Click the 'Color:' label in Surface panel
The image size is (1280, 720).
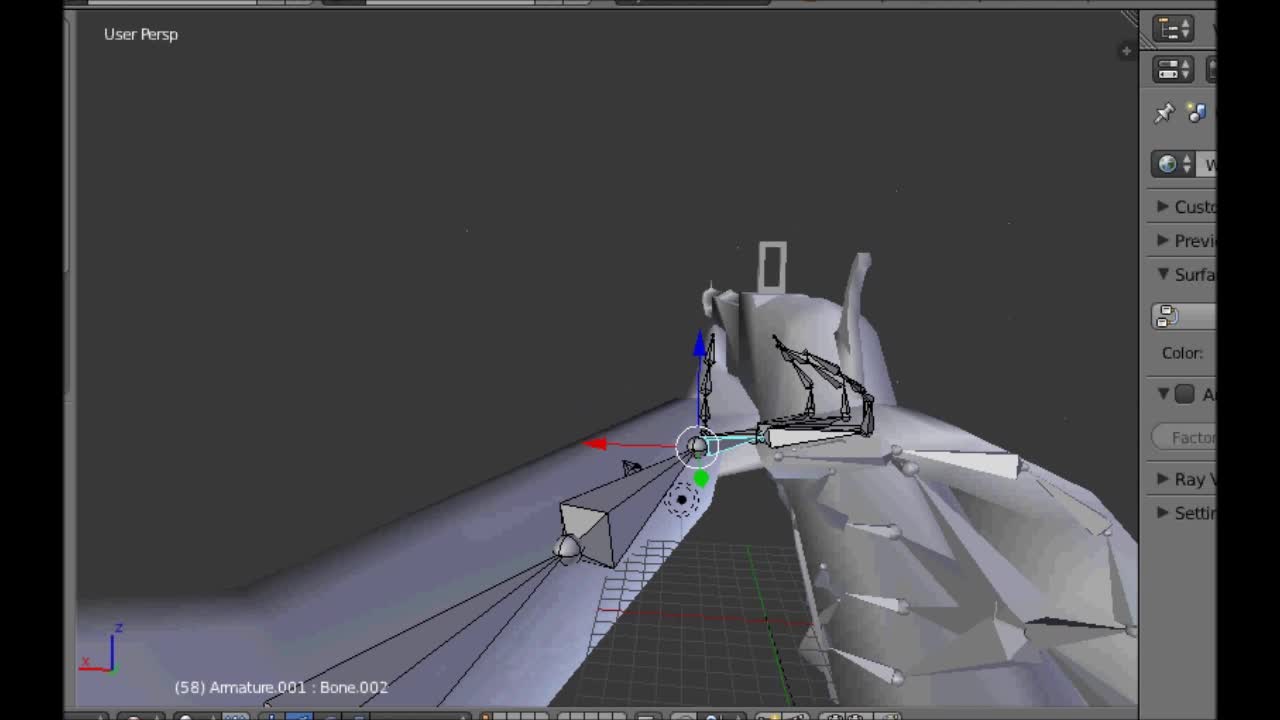click(1182, 353)
